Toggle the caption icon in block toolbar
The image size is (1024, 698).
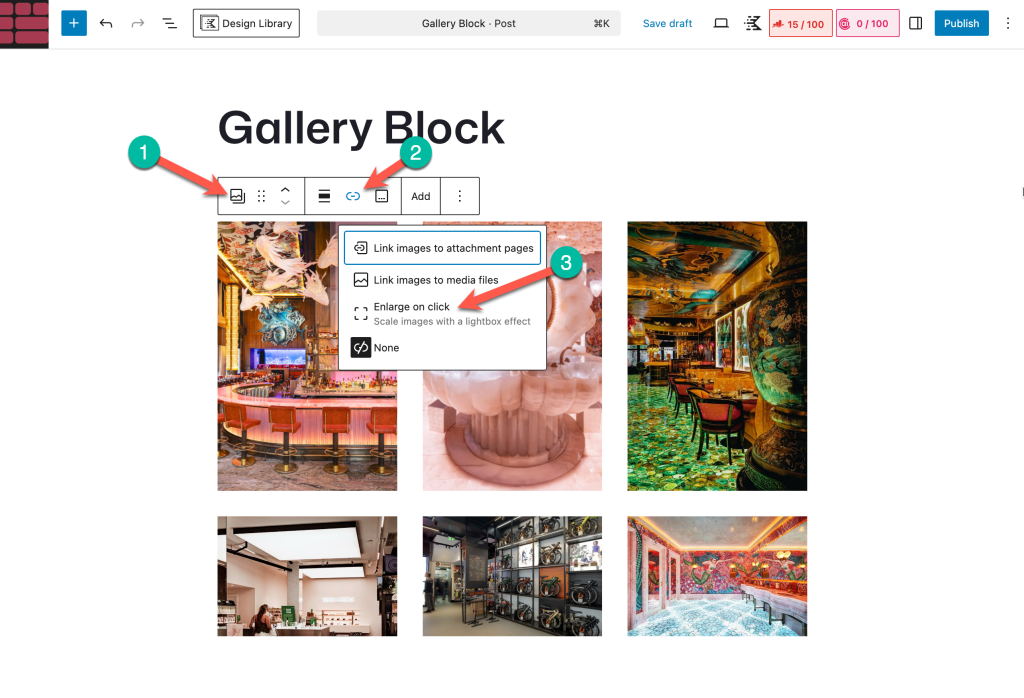click(x=381, y=196)
